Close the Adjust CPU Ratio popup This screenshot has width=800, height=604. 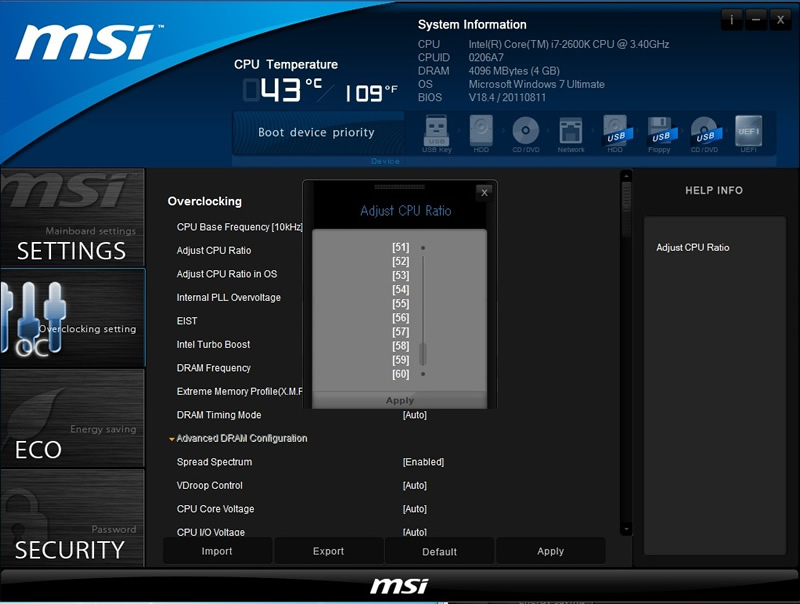(x=484, y=193)
